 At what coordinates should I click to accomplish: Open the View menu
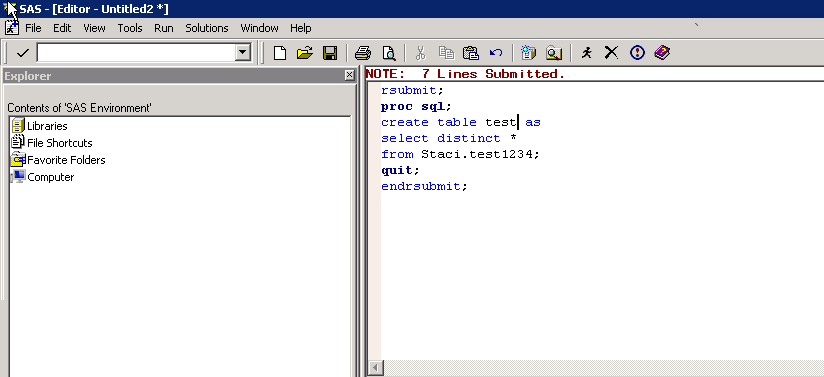(x=95, y=28)
